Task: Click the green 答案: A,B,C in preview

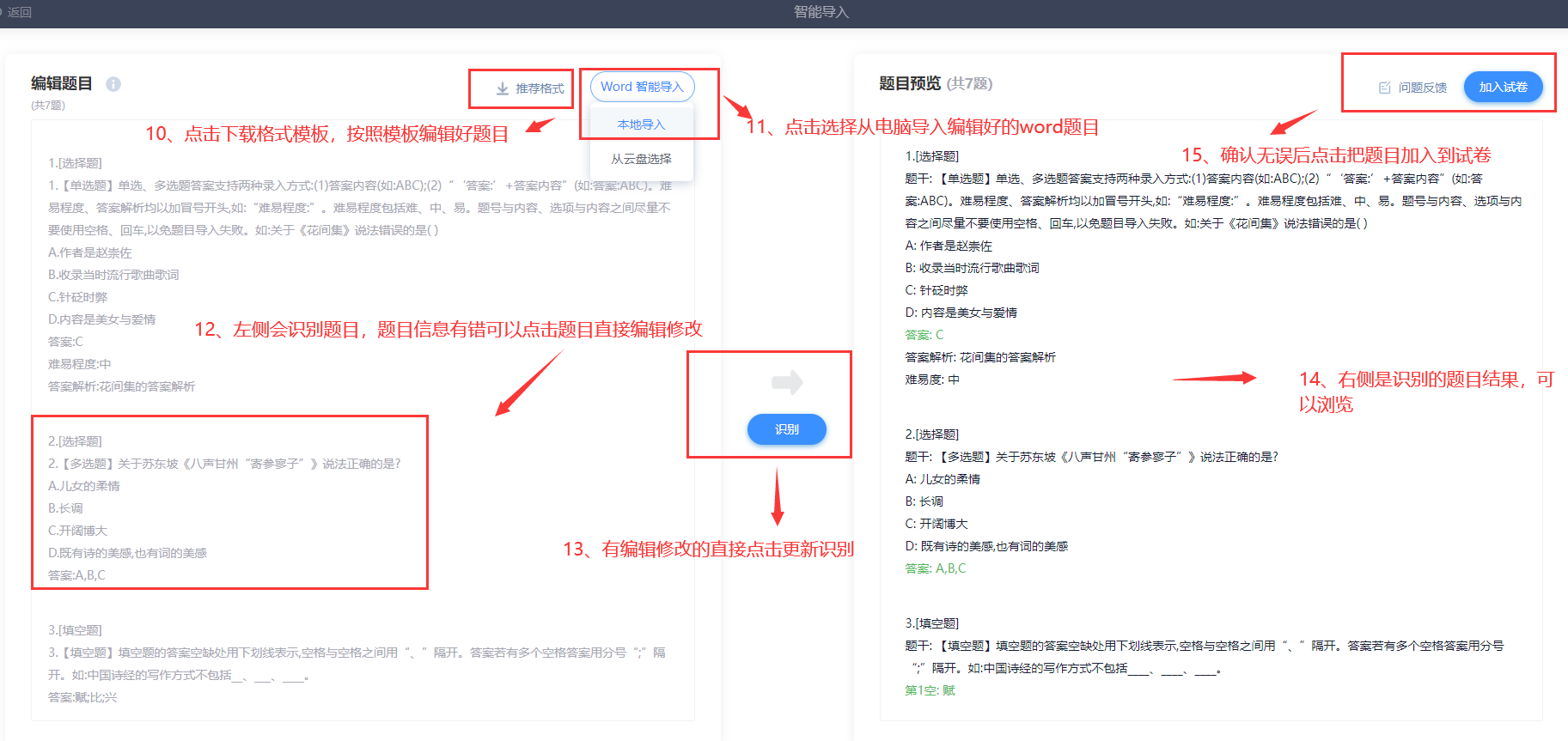Action: pos(936,568)
